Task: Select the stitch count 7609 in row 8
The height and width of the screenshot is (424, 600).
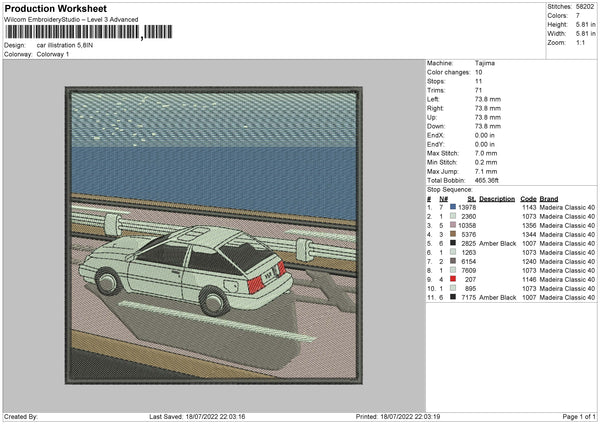Action: point(469,271)
